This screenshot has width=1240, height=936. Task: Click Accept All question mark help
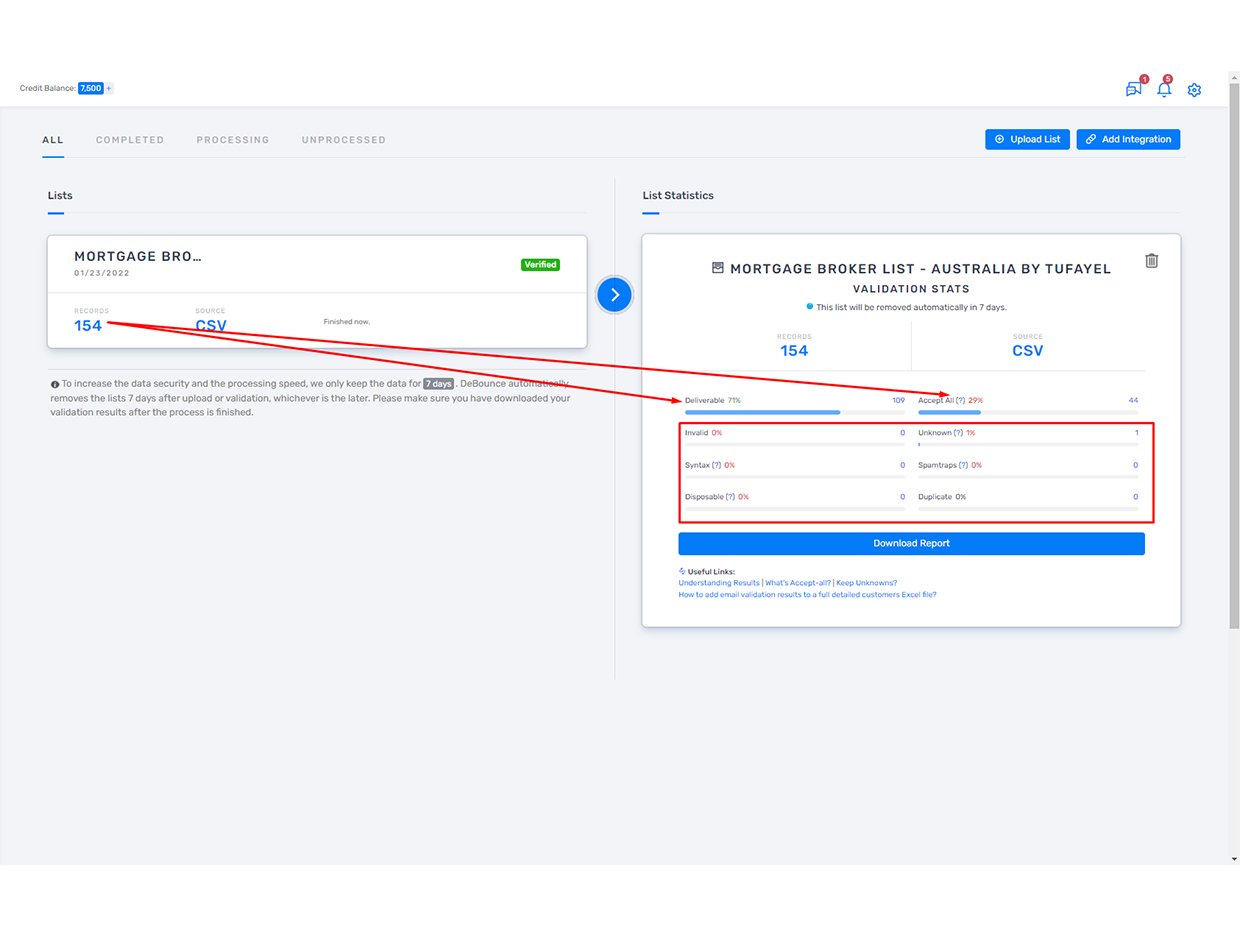click(960, 400)
